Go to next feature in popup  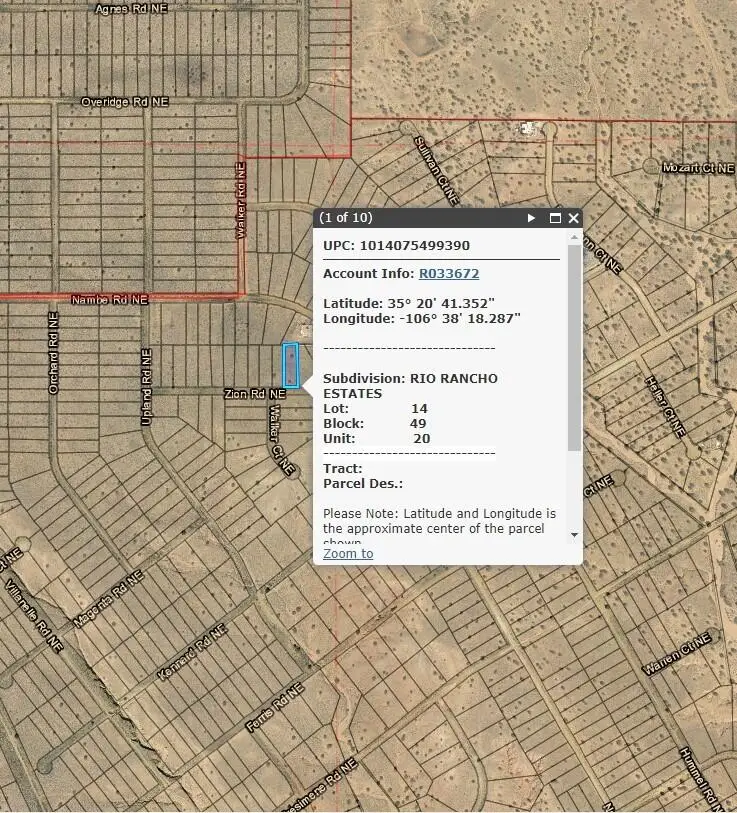pos(532,218)
